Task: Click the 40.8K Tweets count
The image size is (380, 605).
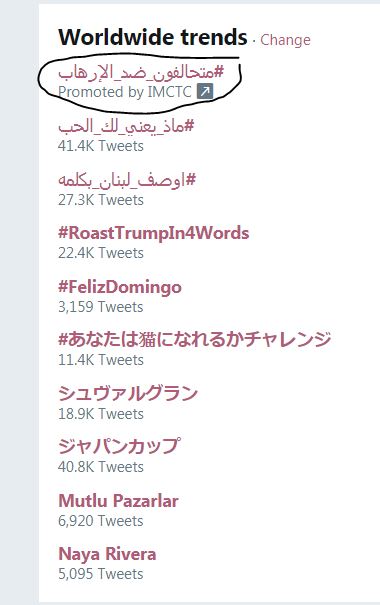Action: (101, 467)
